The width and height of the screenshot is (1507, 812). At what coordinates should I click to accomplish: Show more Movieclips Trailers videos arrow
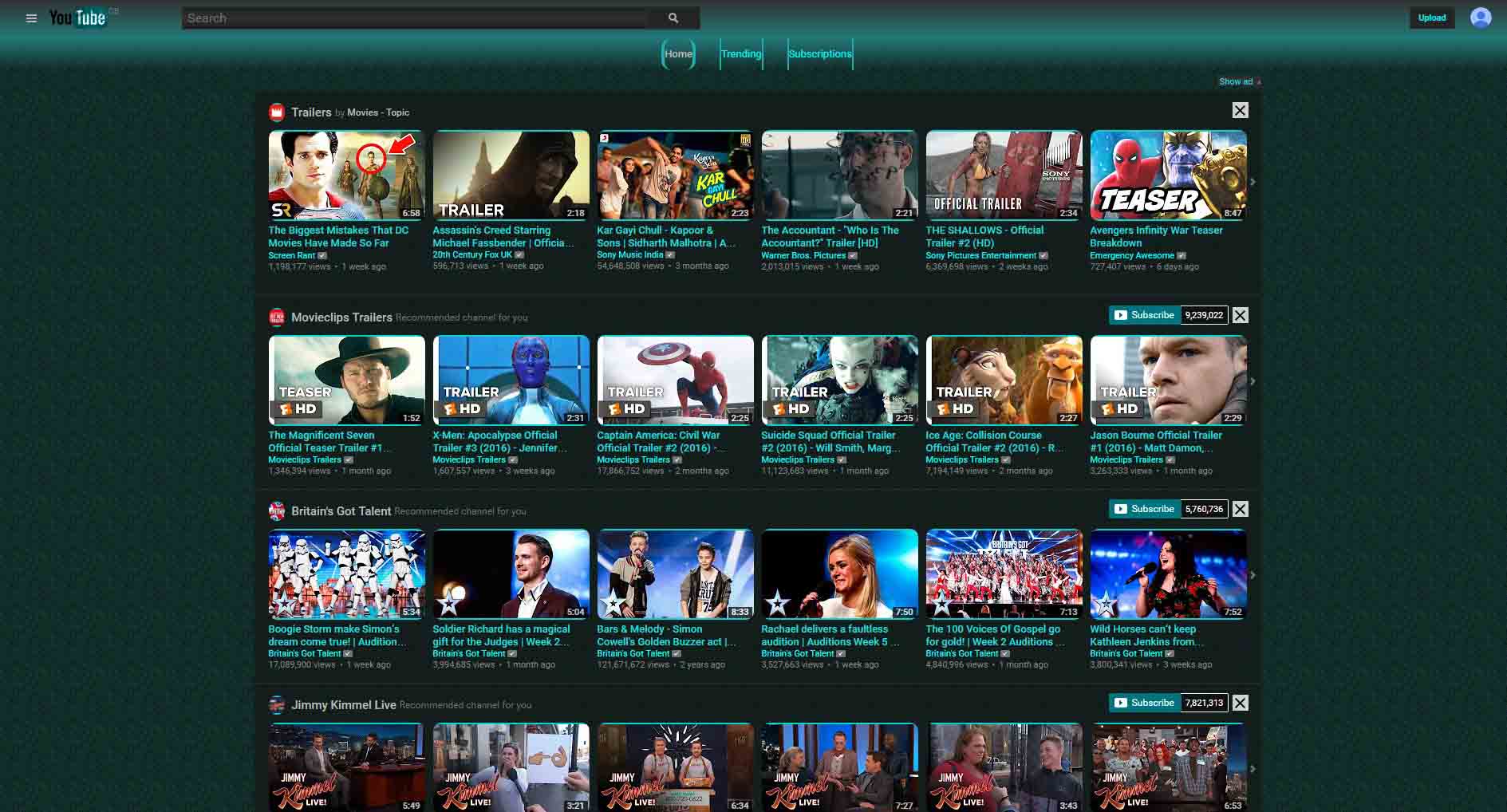coord(1253,381)
